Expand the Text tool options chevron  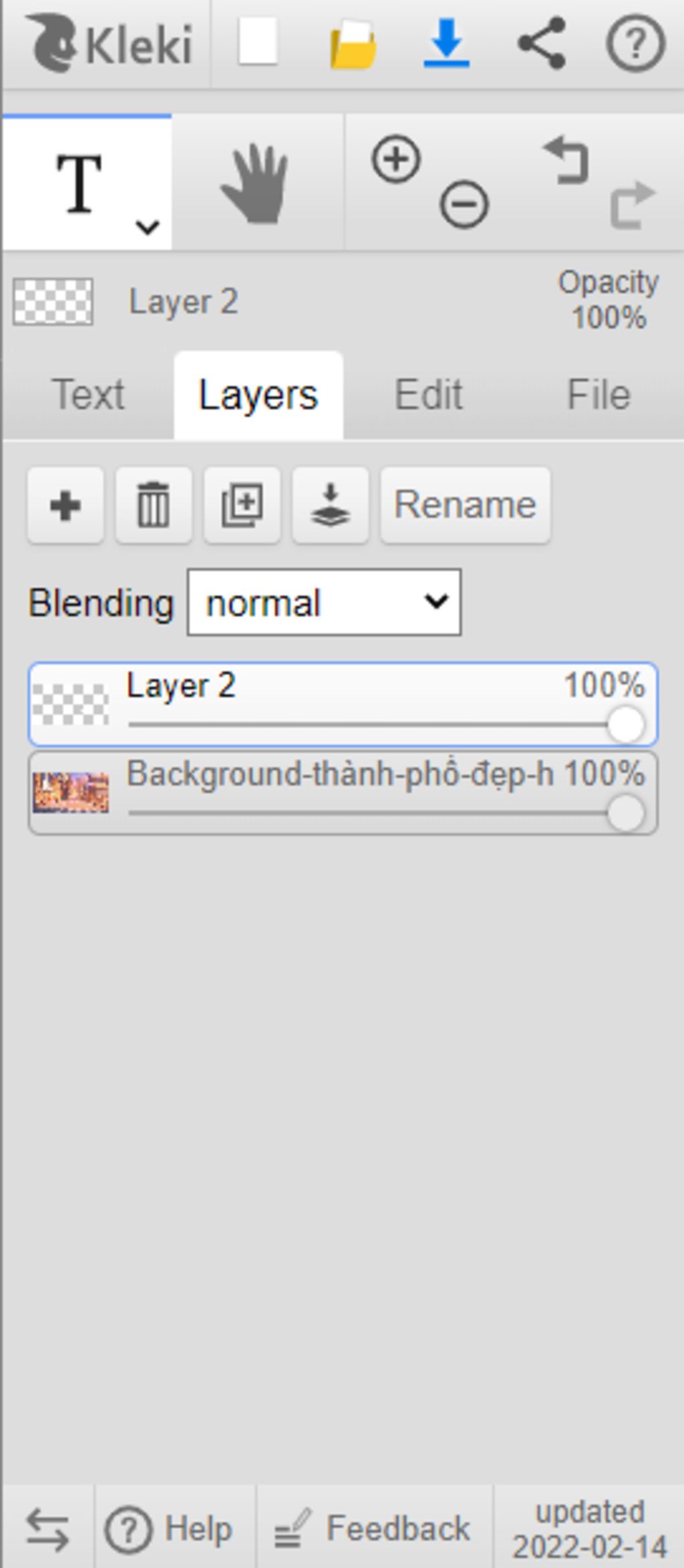pyautogui.click(x=147, y=227)
